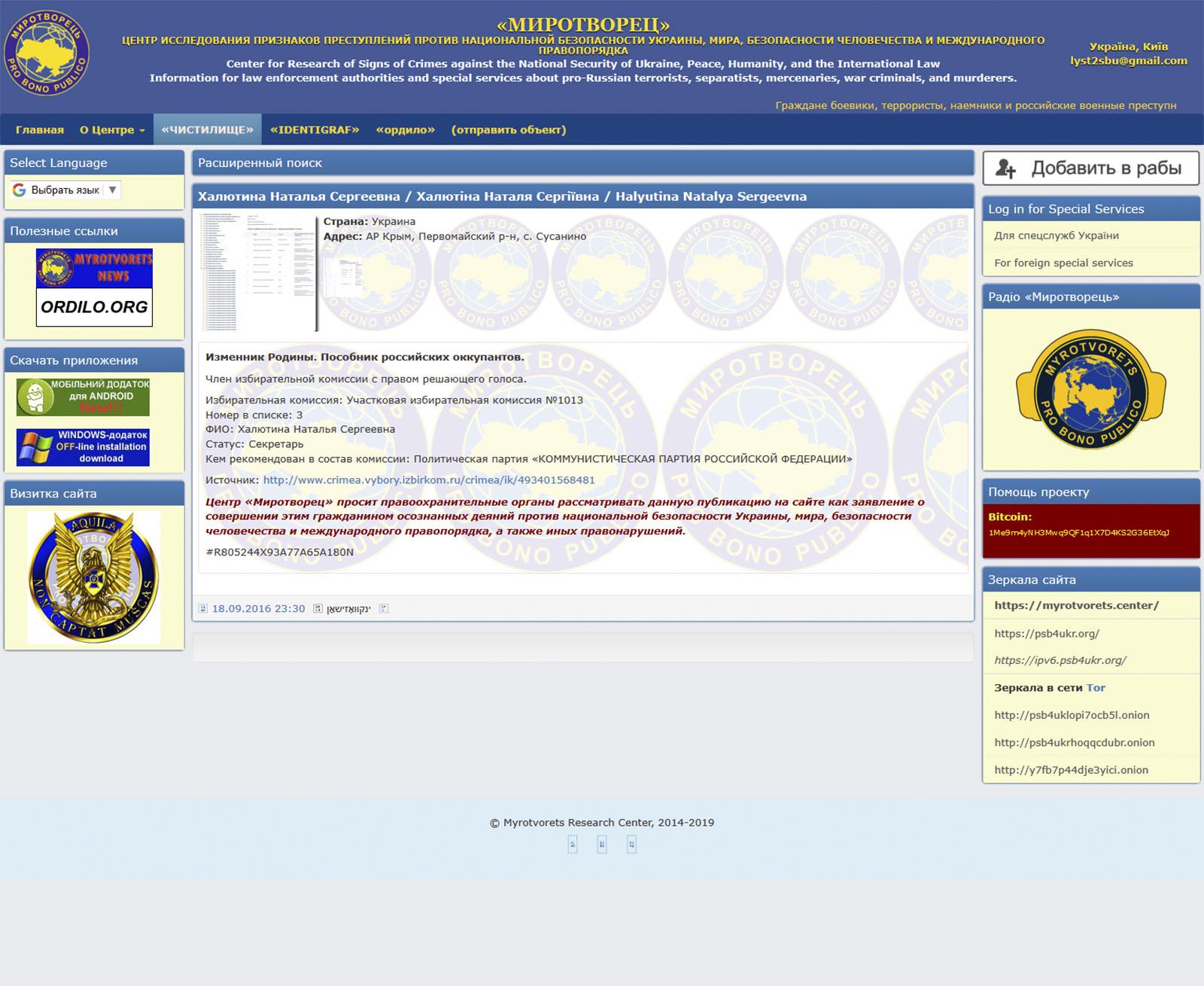Click the «МИРОТВОРЕЦ» site title in header
The image size is (1204, 986).
coord(583,25)
